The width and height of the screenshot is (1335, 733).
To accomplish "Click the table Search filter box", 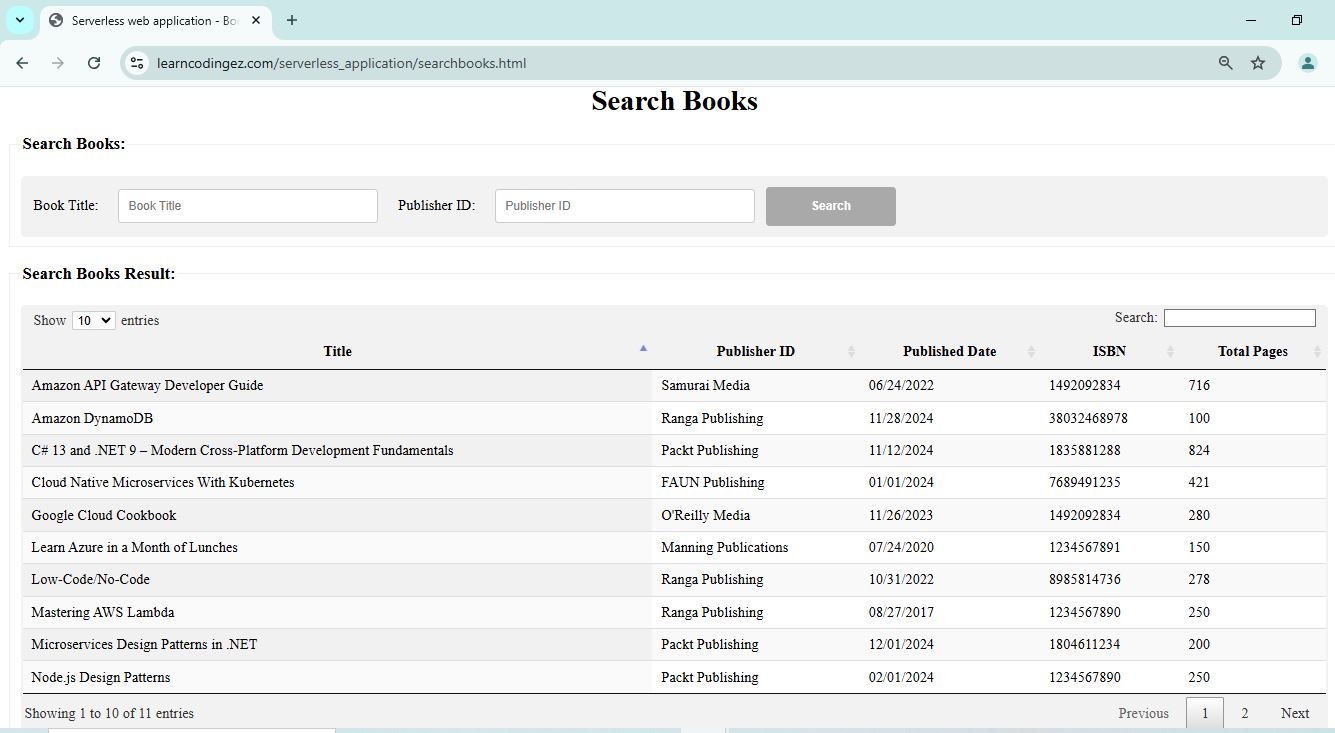I will (1240, 318).
